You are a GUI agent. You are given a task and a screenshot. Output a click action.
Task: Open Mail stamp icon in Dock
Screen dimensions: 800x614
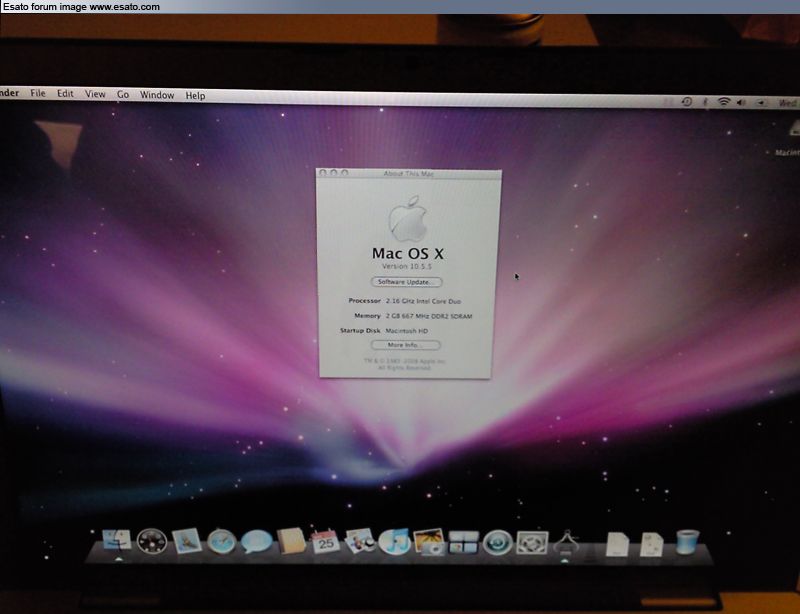[186, 541]
